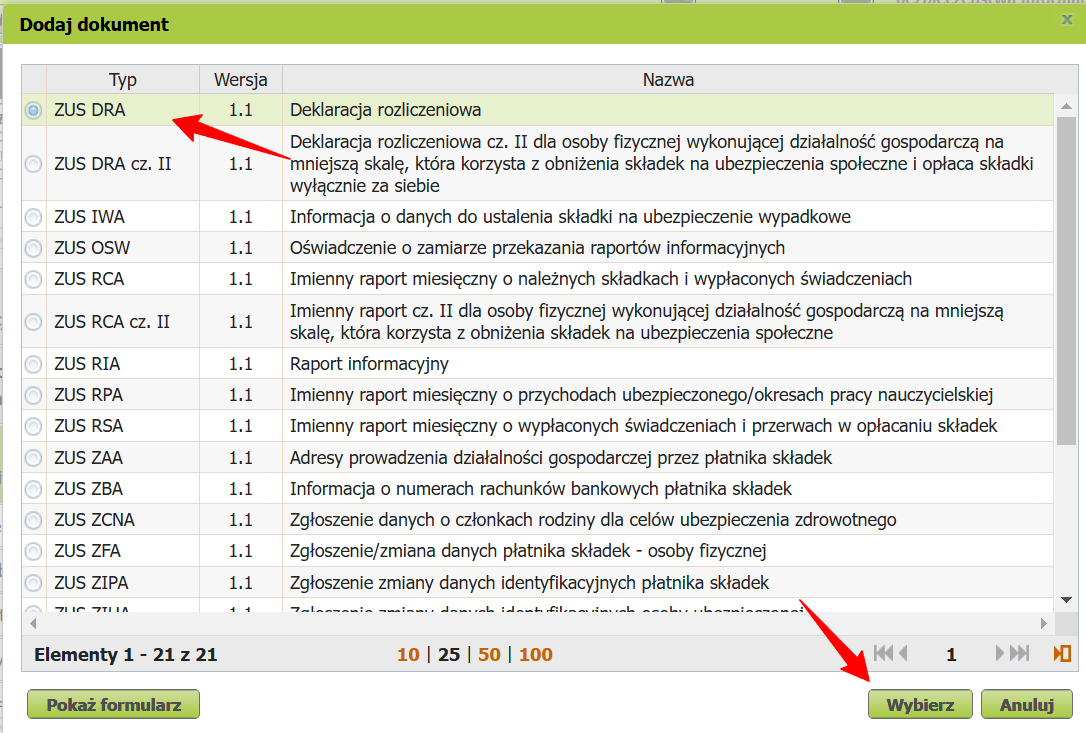Click Informacja o numerach rachunków bankowych text
Screen dimensions: 1086x733
click(x=541, y=489)
